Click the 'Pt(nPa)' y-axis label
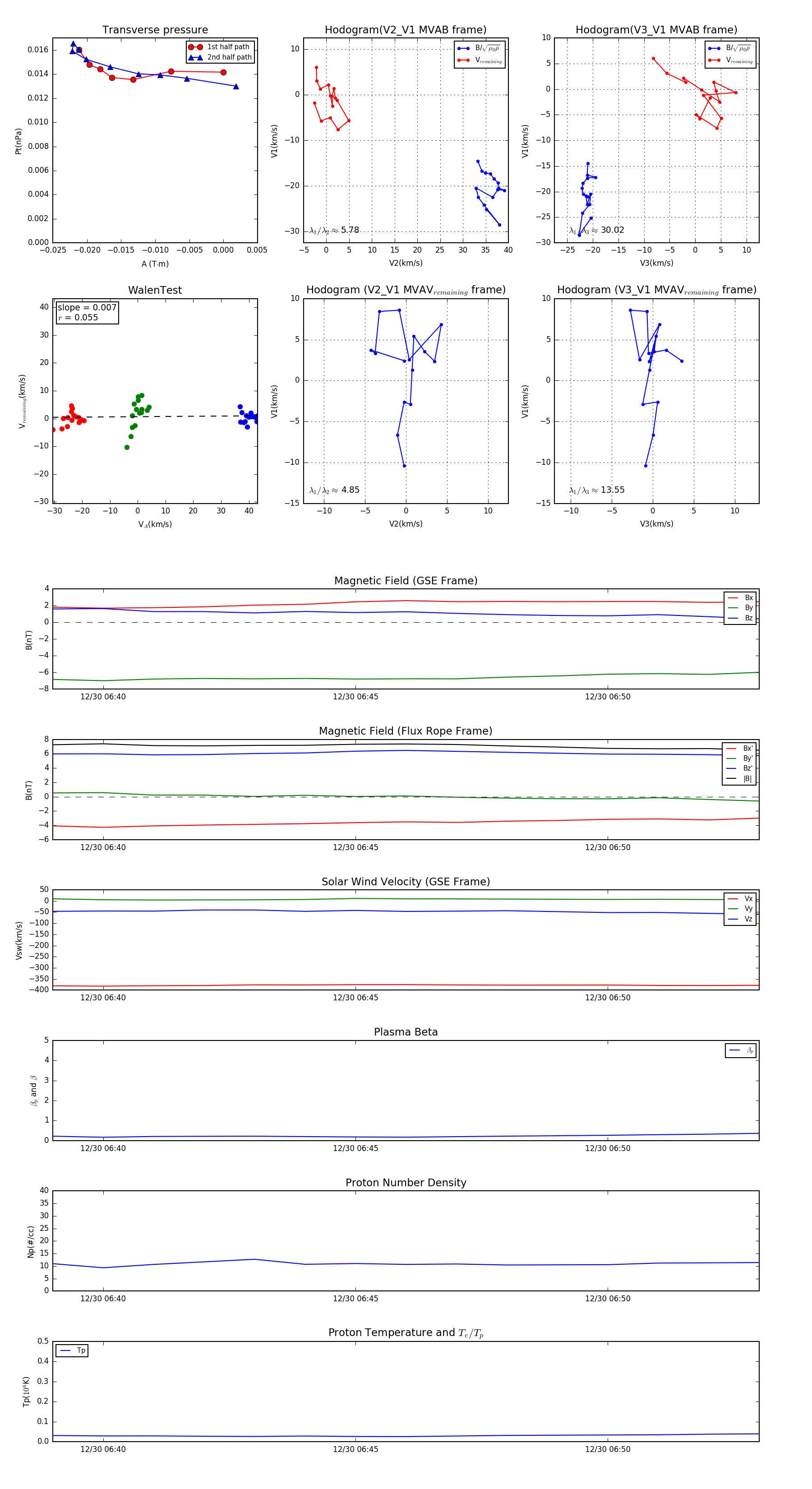The height and width of the screenshot is (1489, 812). pyautogui.click(x=18, y=141)
